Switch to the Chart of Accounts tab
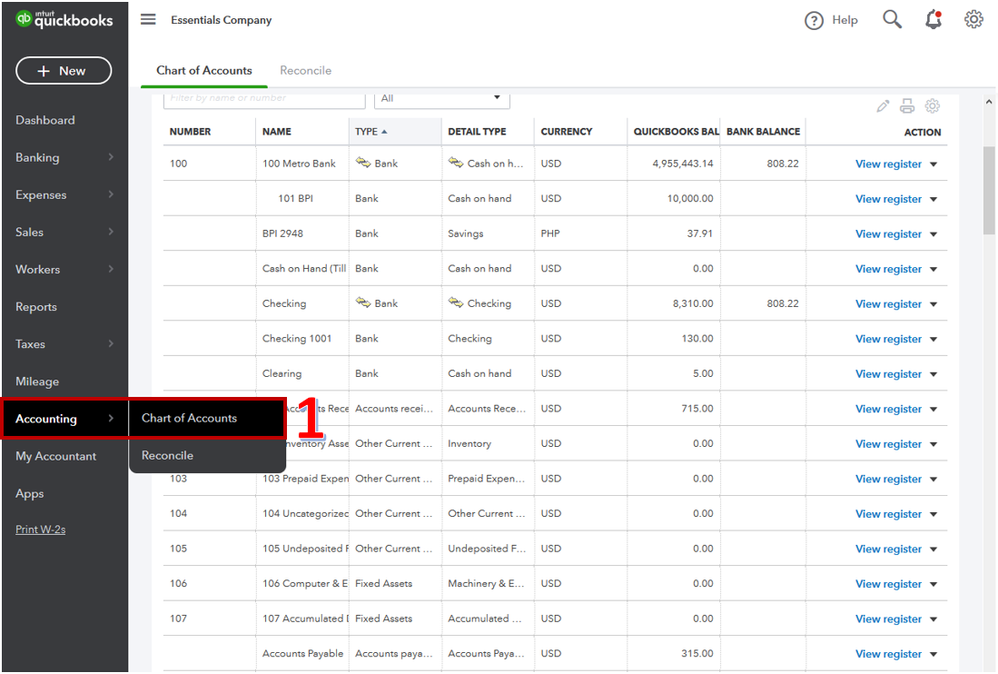The width and height of the screenshot is (998, 674). (x=204, y=71)
